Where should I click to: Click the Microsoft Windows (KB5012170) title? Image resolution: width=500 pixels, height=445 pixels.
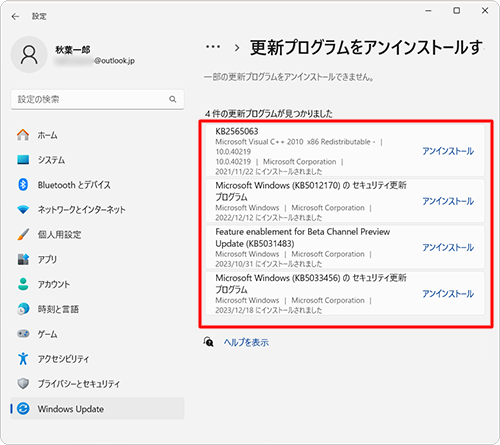tap(311, 191)
